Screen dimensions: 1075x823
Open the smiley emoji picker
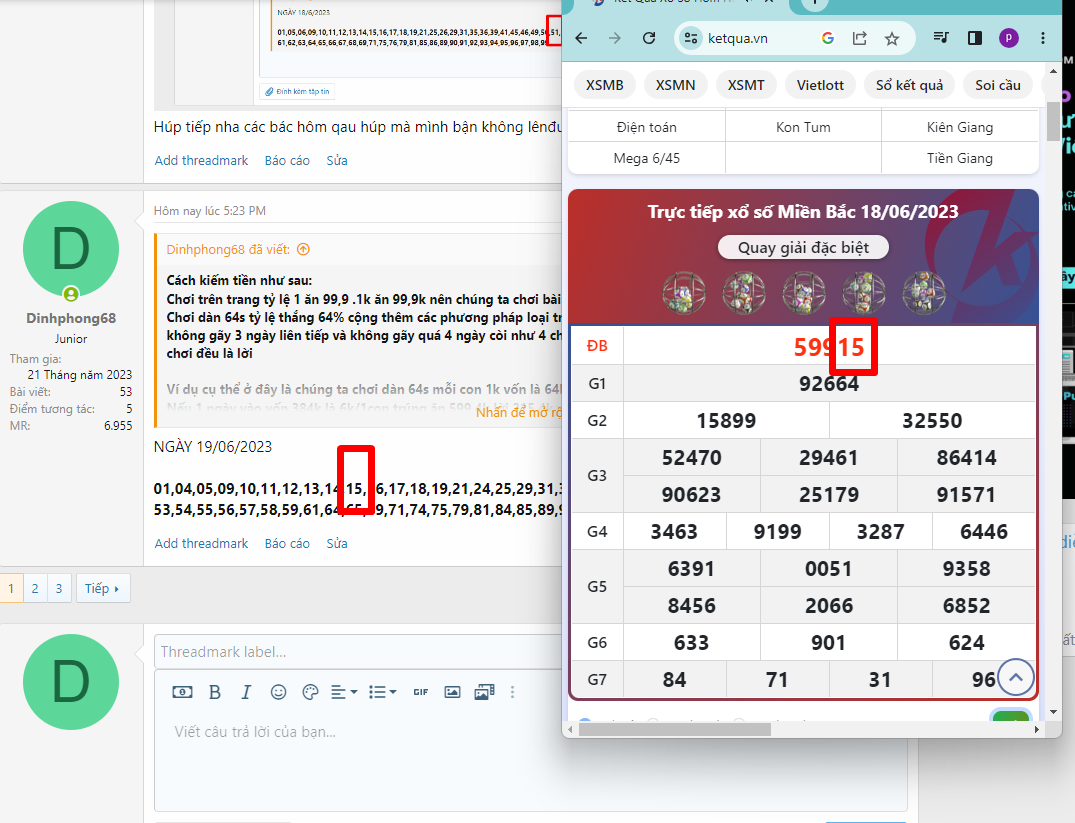pyautogui.click(x=278, y=692)
